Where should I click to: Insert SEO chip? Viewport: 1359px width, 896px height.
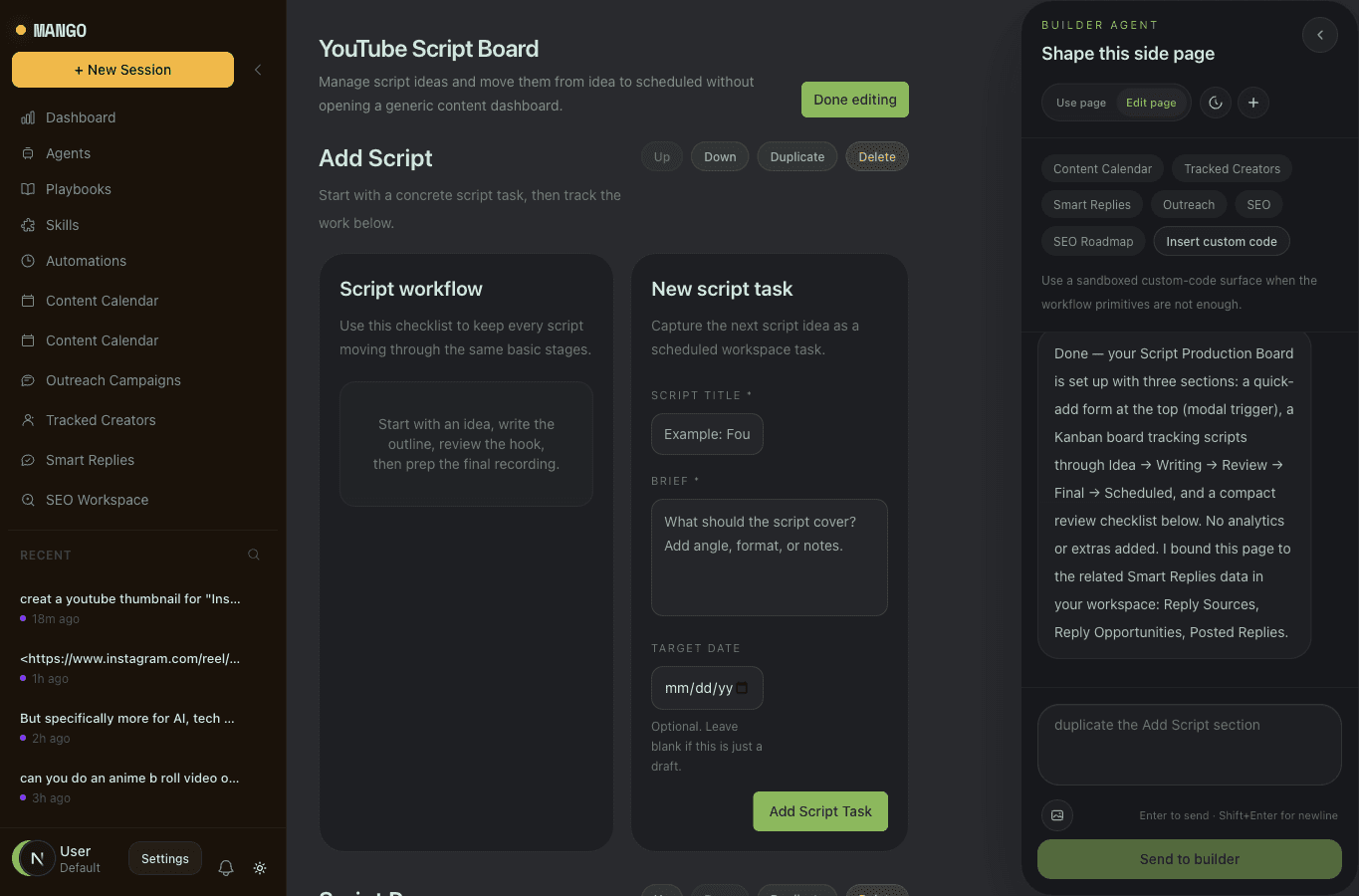coord(1258,205)
